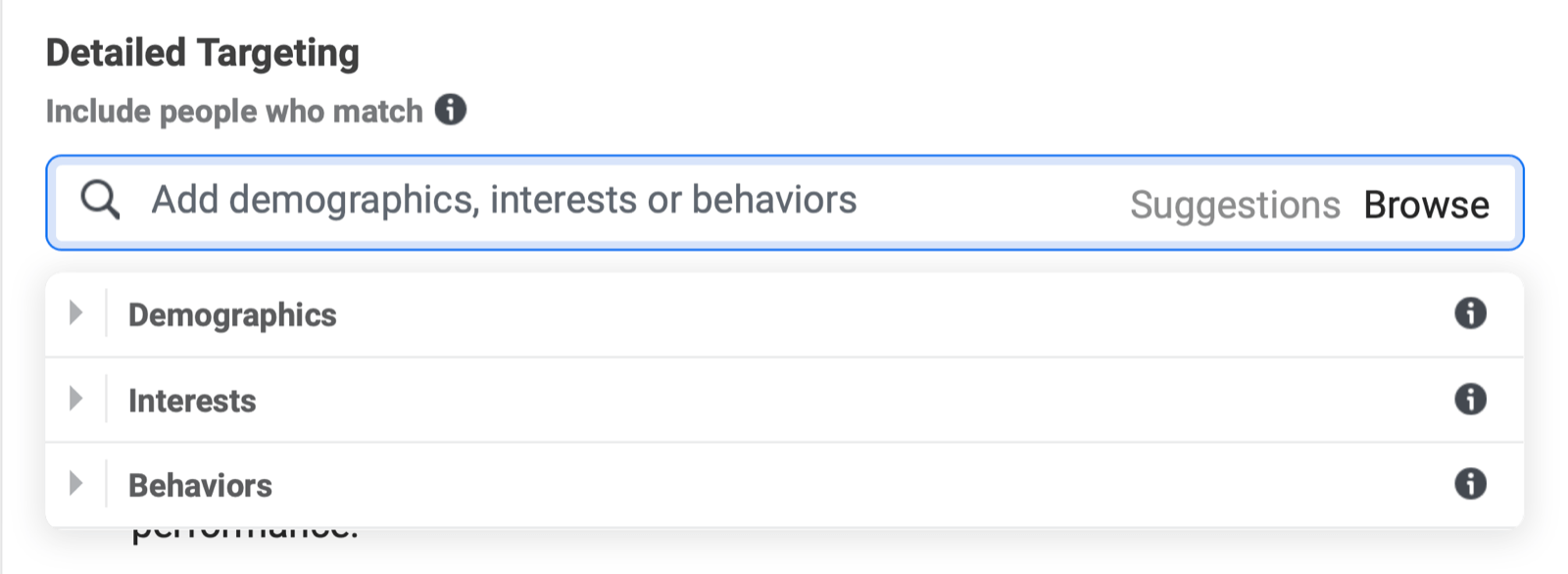Switch to the Suggestions view
1568x574 pixels.
pos(1235,205)
